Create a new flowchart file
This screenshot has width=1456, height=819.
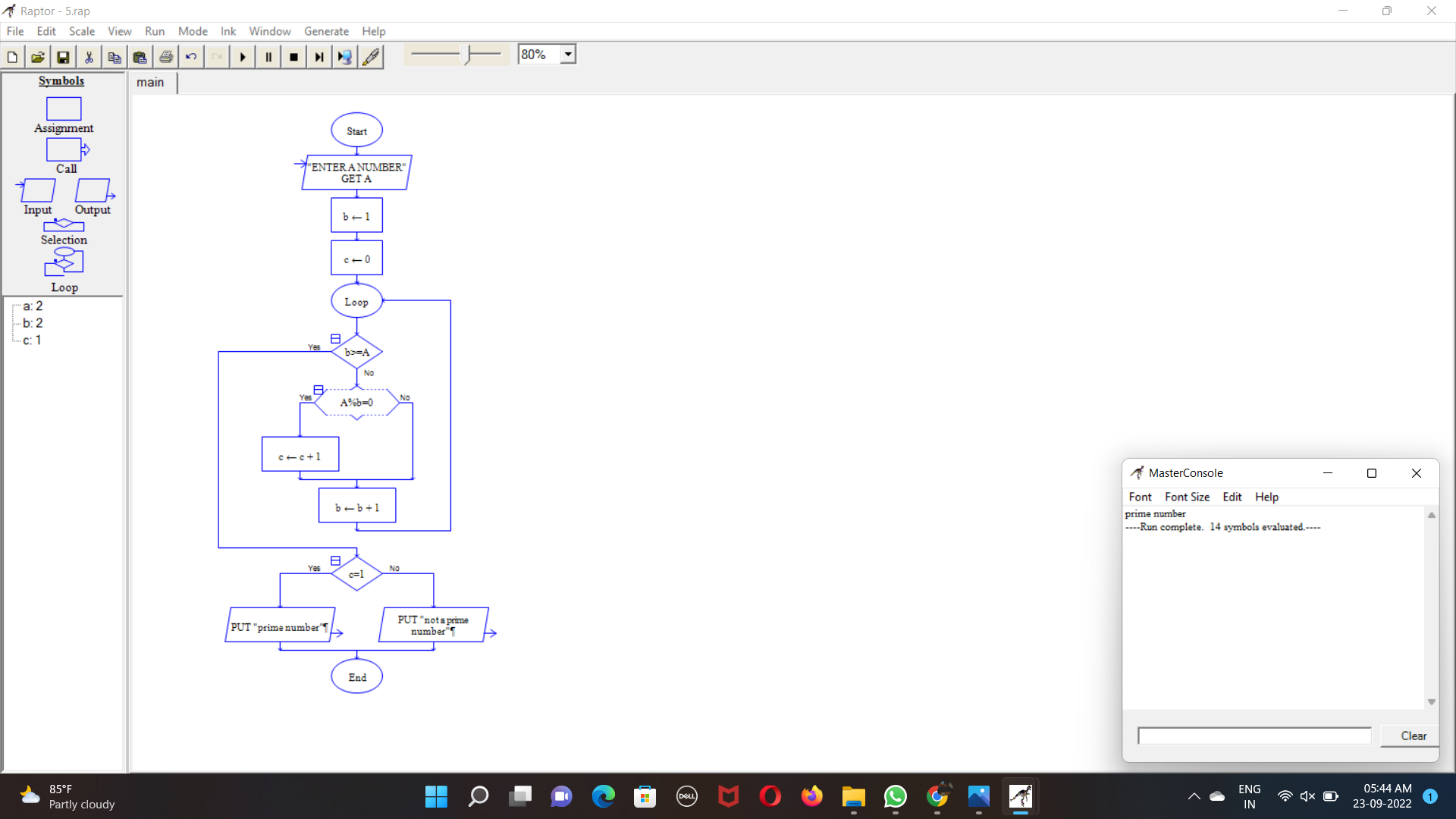[x=12, y=57]
